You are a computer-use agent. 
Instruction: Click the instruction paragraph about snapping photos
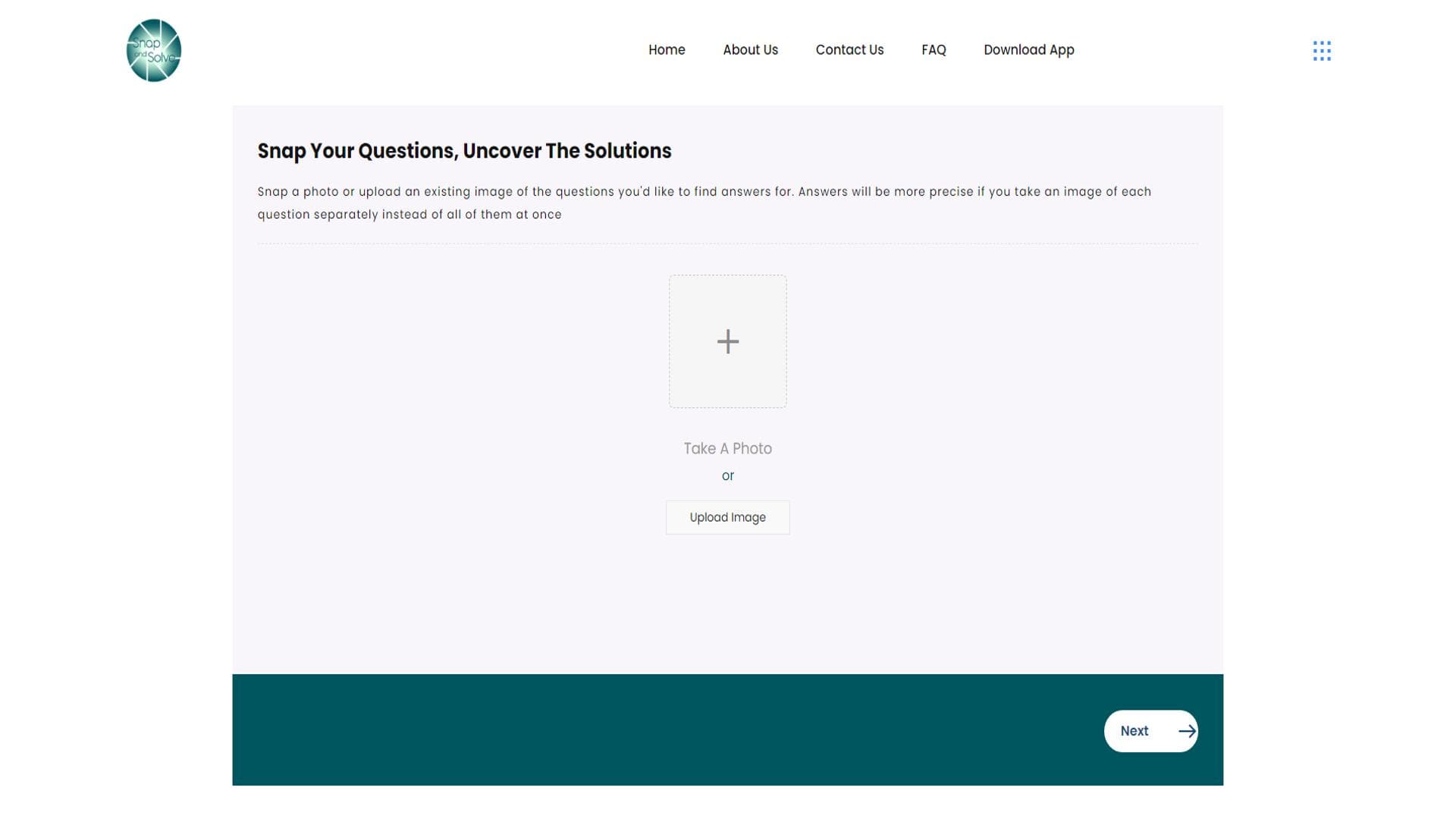[x=704, y=202]
